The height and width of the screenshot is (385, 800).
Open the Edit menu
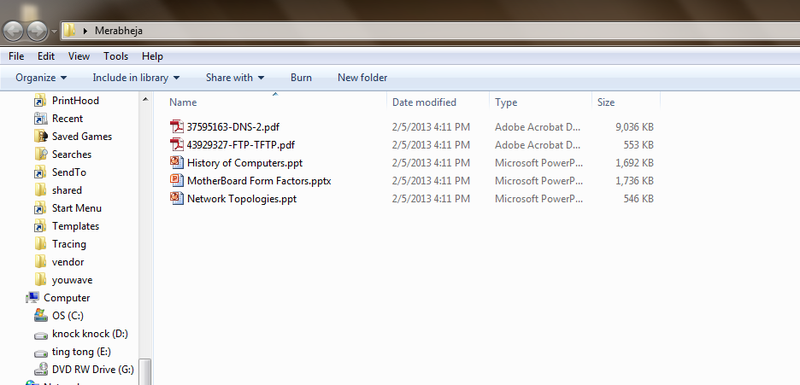tap(46, 56)
